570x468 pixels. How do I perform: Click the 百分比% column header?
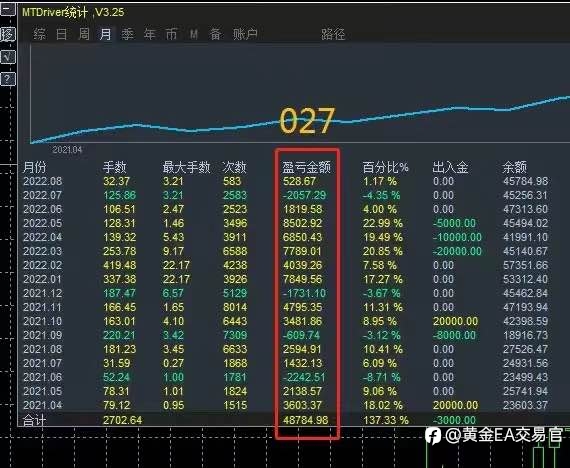tap(385, 167)
